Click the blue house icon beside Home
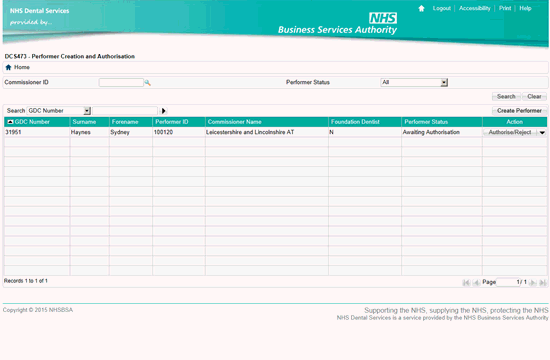Viewport: 550px width, 360px height. 8,67
